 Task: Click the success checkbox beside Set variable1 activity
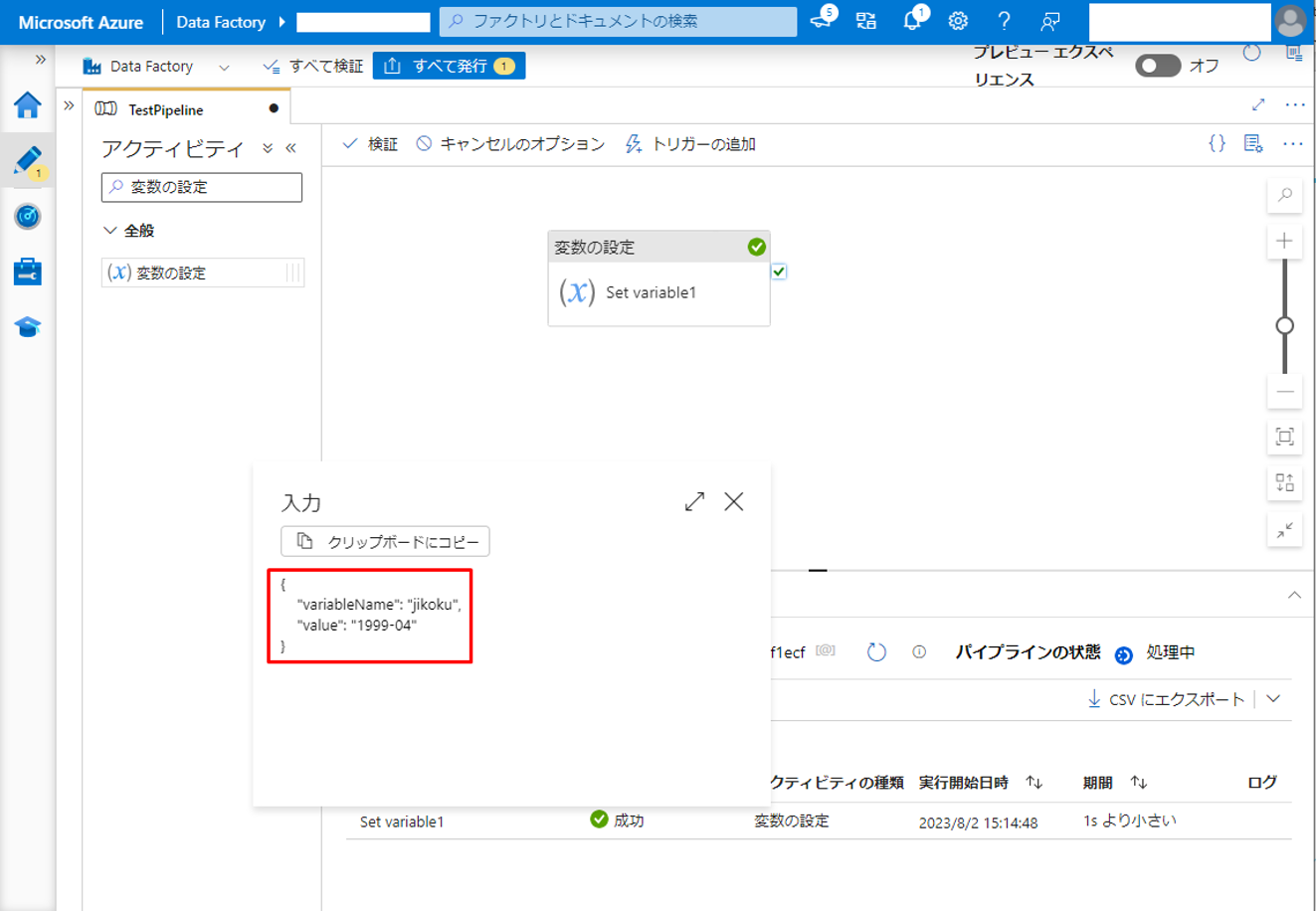point(779,272)
